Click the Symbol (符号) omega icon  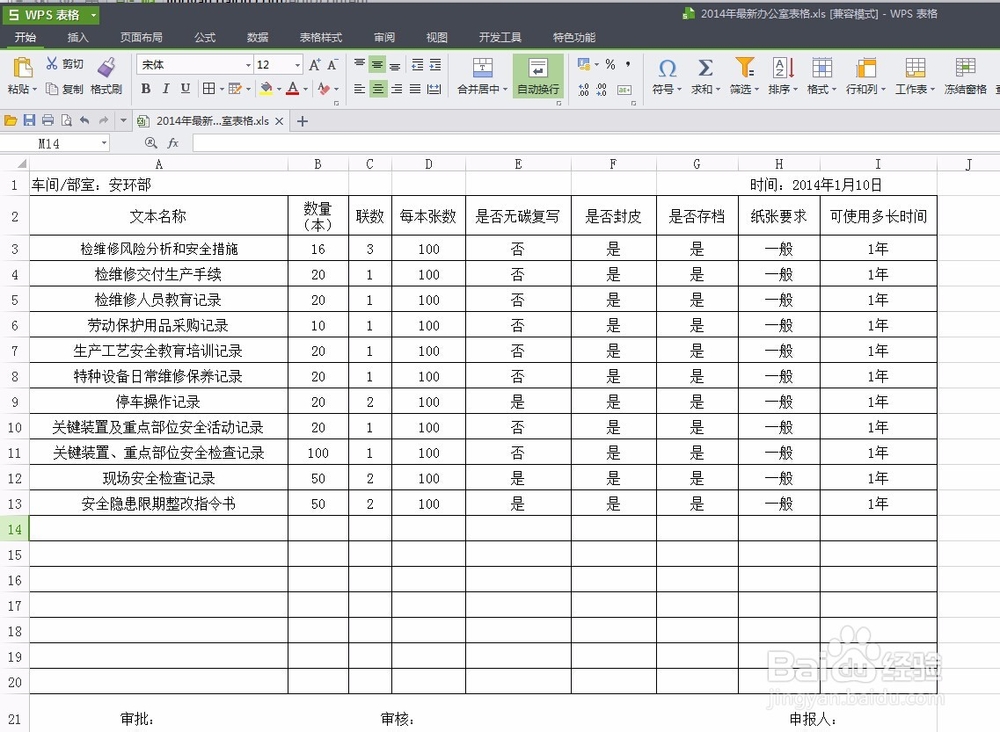point(667,68)
